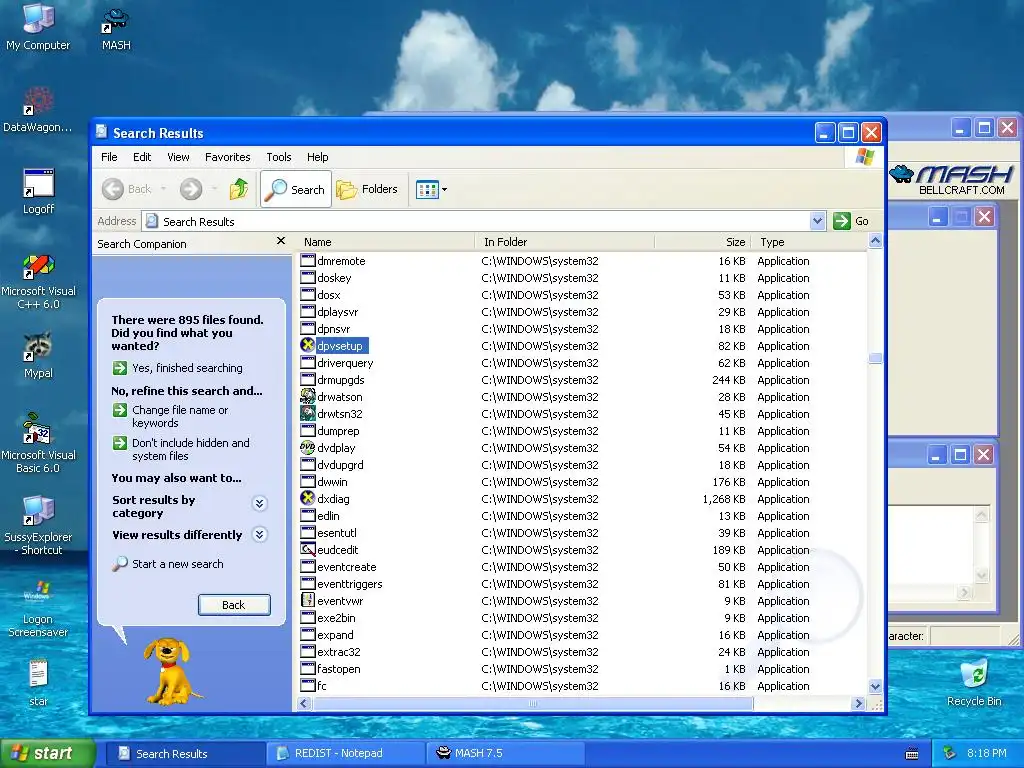The height and width of the screenshot is (768, 1024).
Task: Open the File menu
Action: pyautogui.click(x=109, y=157)
